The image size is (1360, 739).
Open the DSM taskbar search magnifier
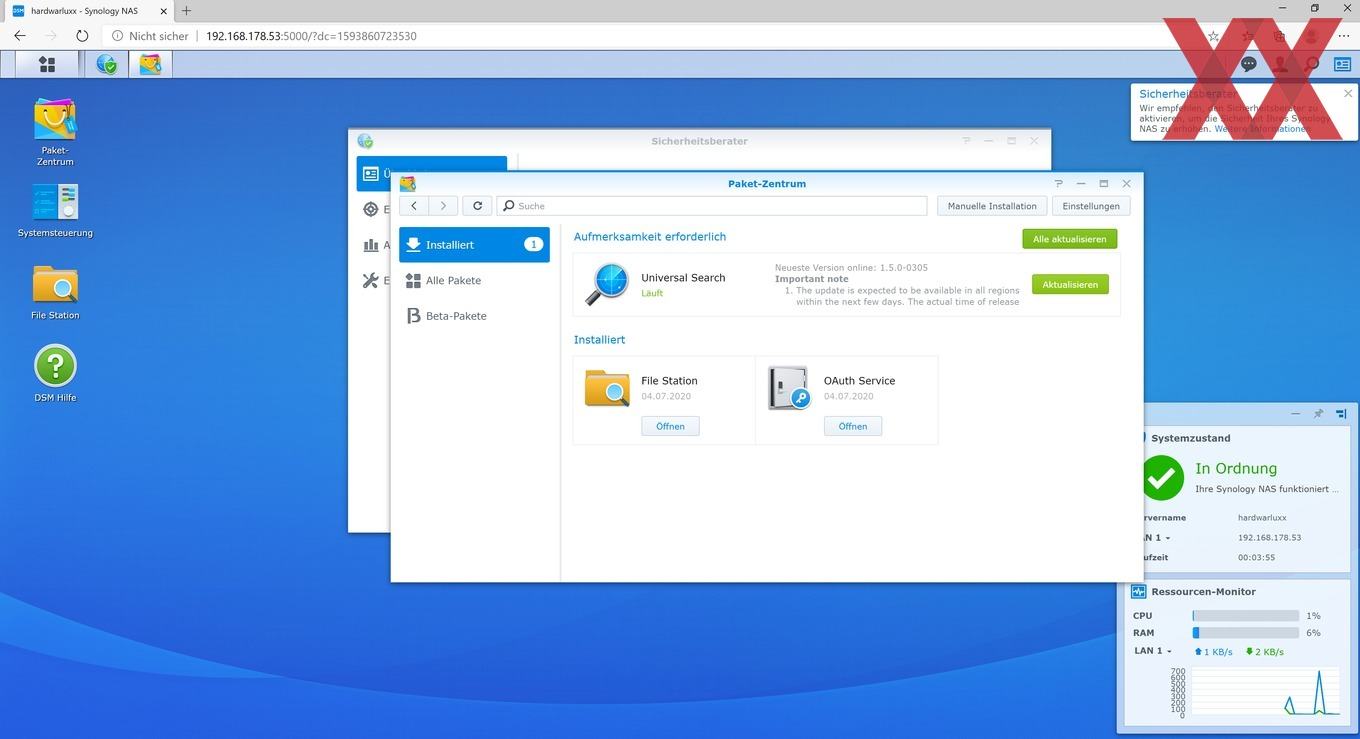[1312, 64]
